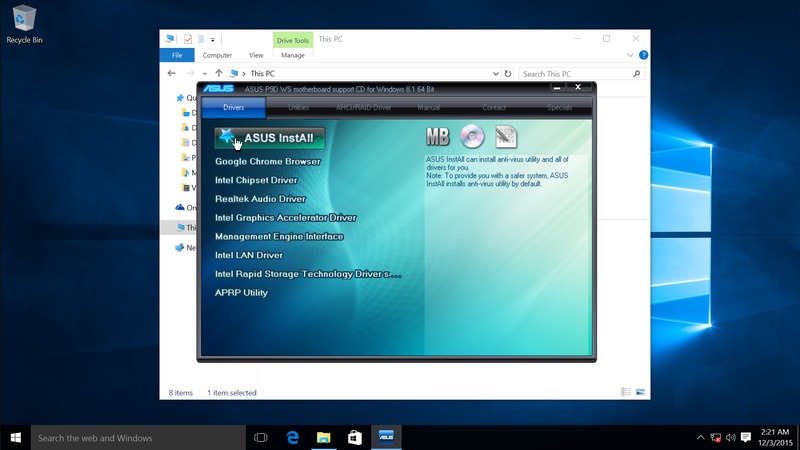Screen dimensions: 800x450
Task: Click the MB motherboard info icon
Action: (x=438, y=137)
